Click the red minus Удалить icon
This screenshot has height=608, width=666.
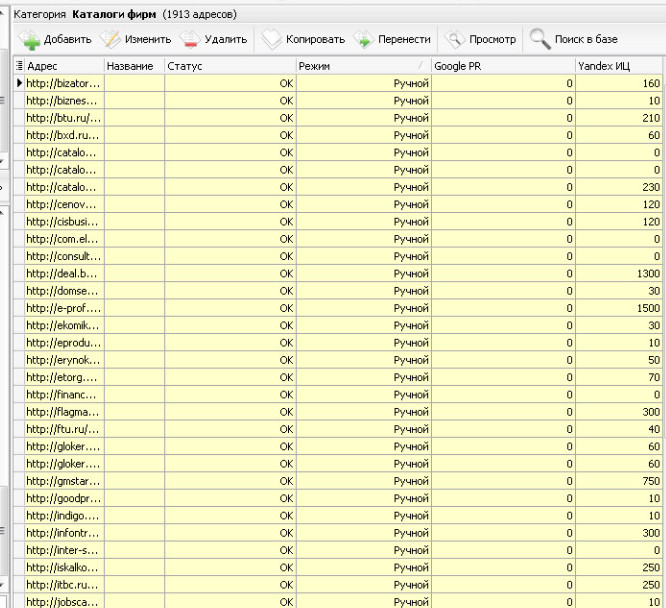[x=189, y=40]
